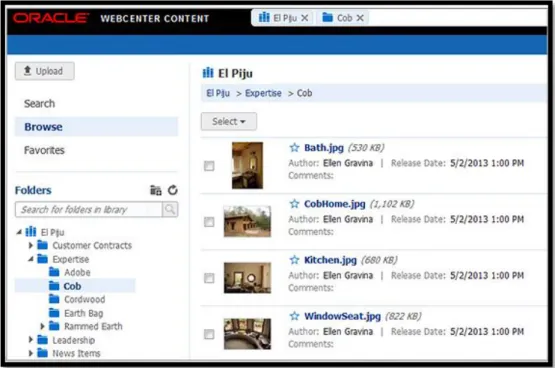
Task: Expand the News Items folder
Action: click(x=31, y=353)
